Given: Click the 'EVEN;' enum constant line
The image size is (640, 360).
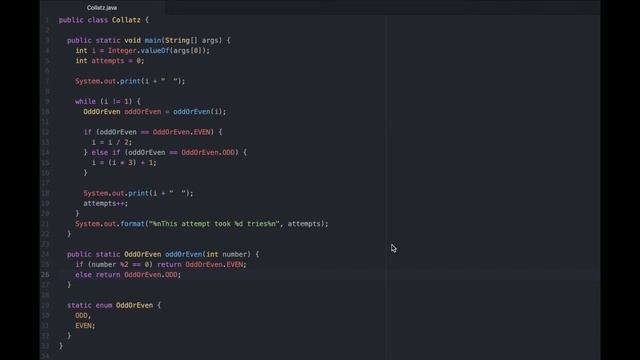Looking at the screenshot, I should point(85,326).
